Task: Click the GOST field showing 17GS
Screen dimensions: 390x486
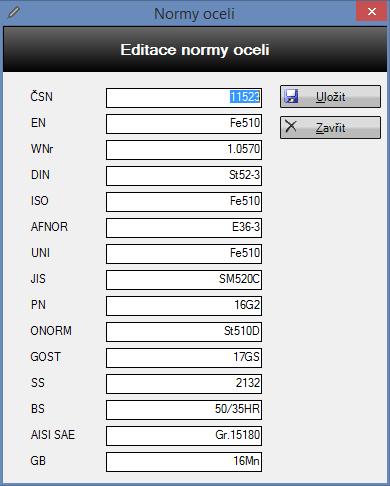Action: pos(184,358)
